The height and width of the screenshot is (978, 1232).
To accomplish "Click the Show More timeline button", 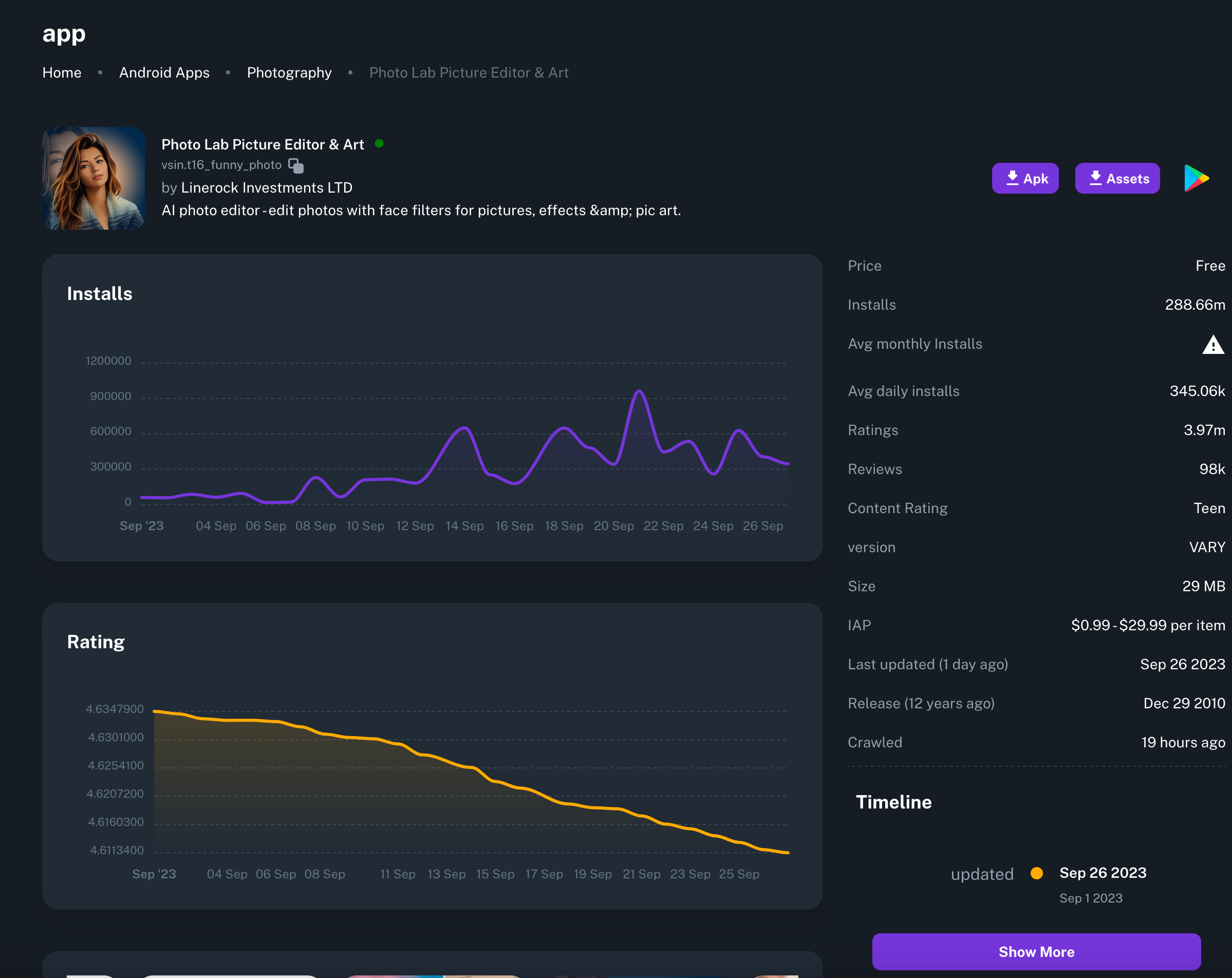I will pyautogui.click(x=1036, y=952).
